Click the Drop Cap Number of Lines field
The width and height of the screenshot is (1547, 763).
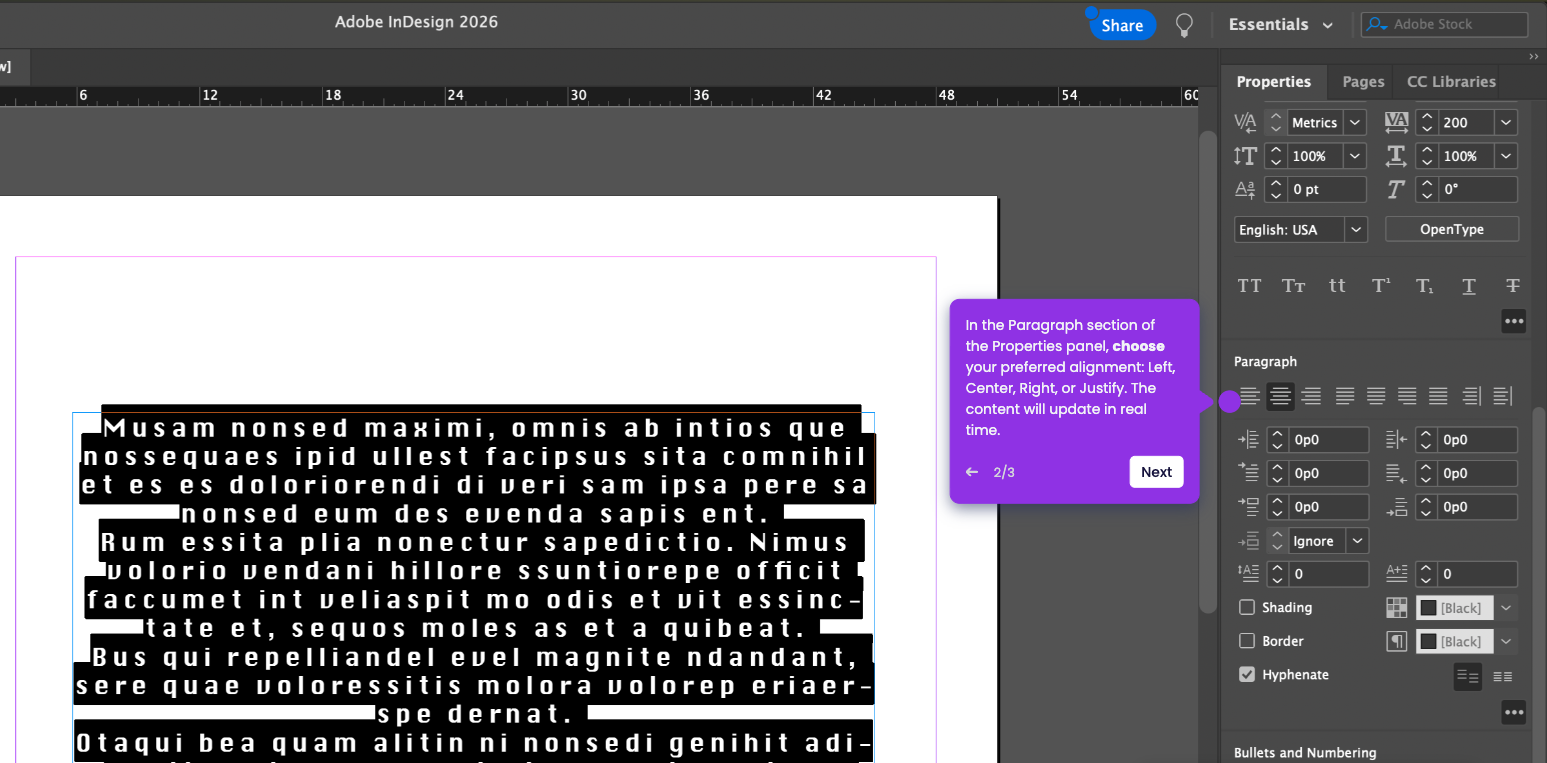[x=1329, y=574]
